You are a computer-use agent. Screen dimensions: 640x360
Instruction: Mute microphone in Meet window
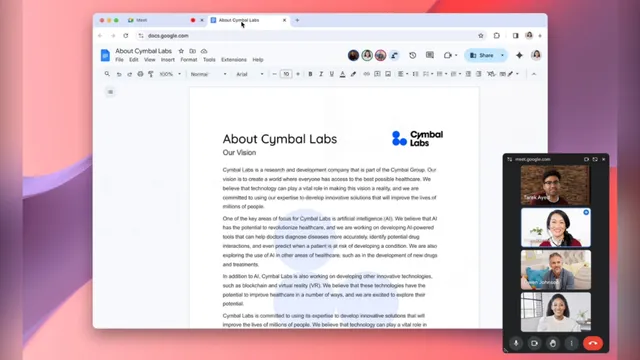[x=516, y=343]
